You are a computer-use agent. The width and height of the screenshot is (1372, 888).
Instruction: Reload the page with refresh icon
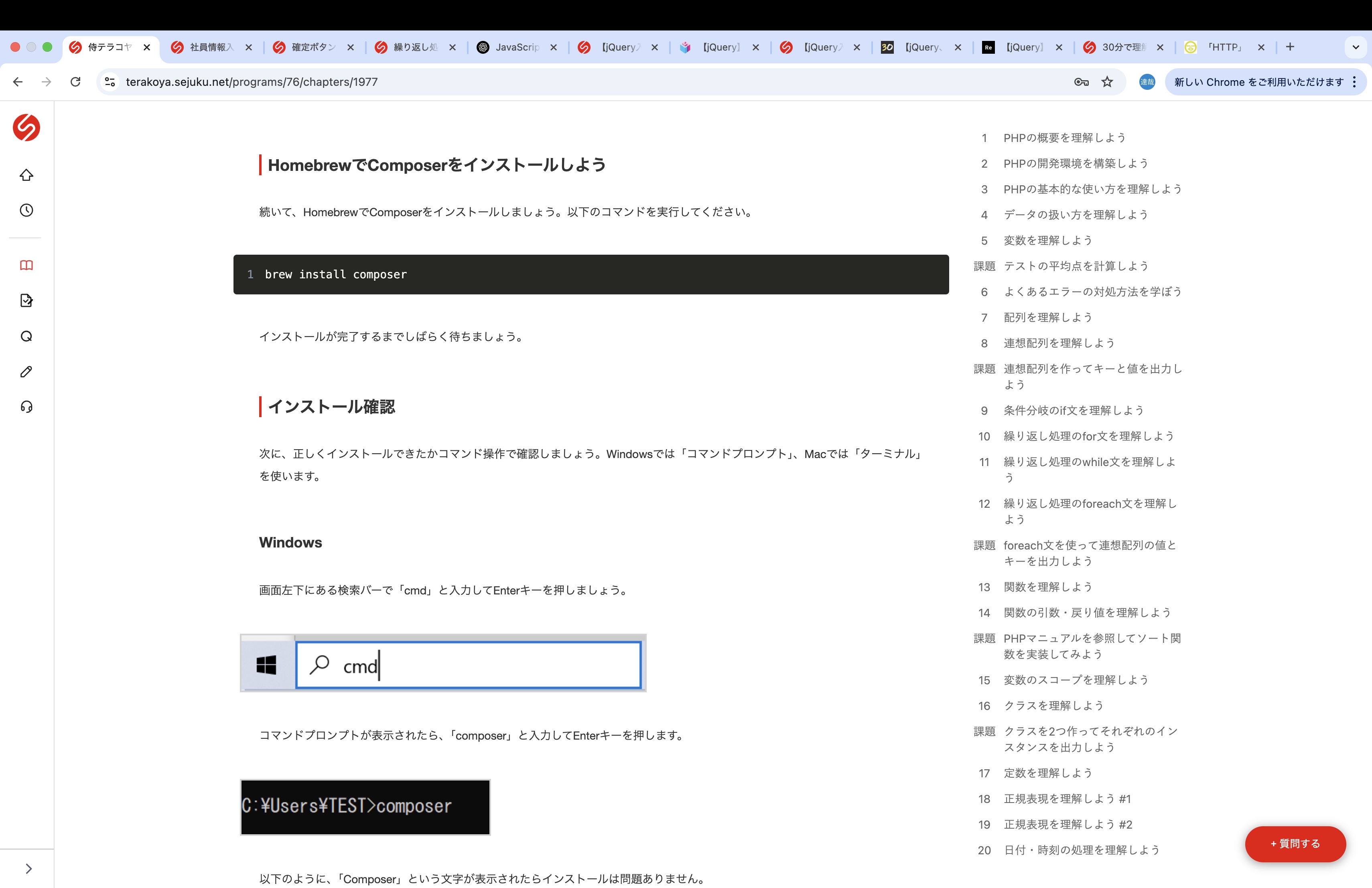point(75,82)
